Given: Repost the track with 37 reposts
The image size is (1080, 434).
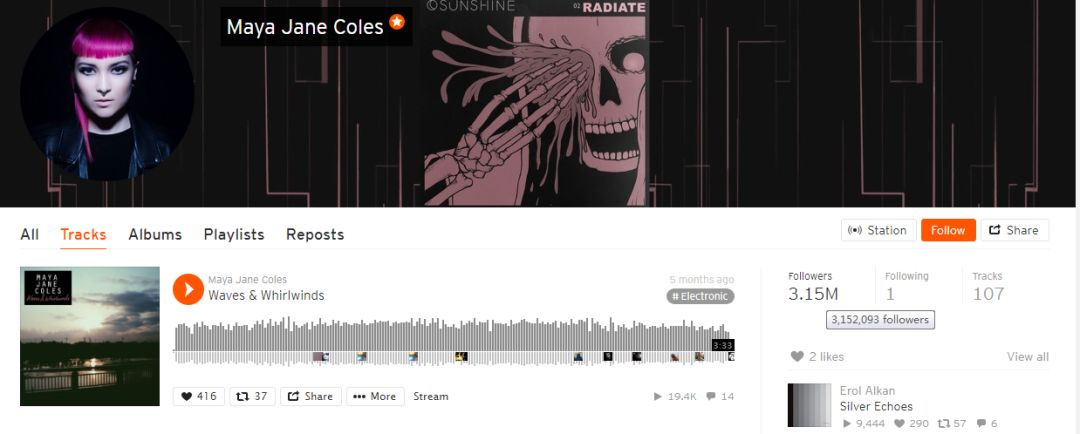Looking at the screenshot, I should click(252, 396).
